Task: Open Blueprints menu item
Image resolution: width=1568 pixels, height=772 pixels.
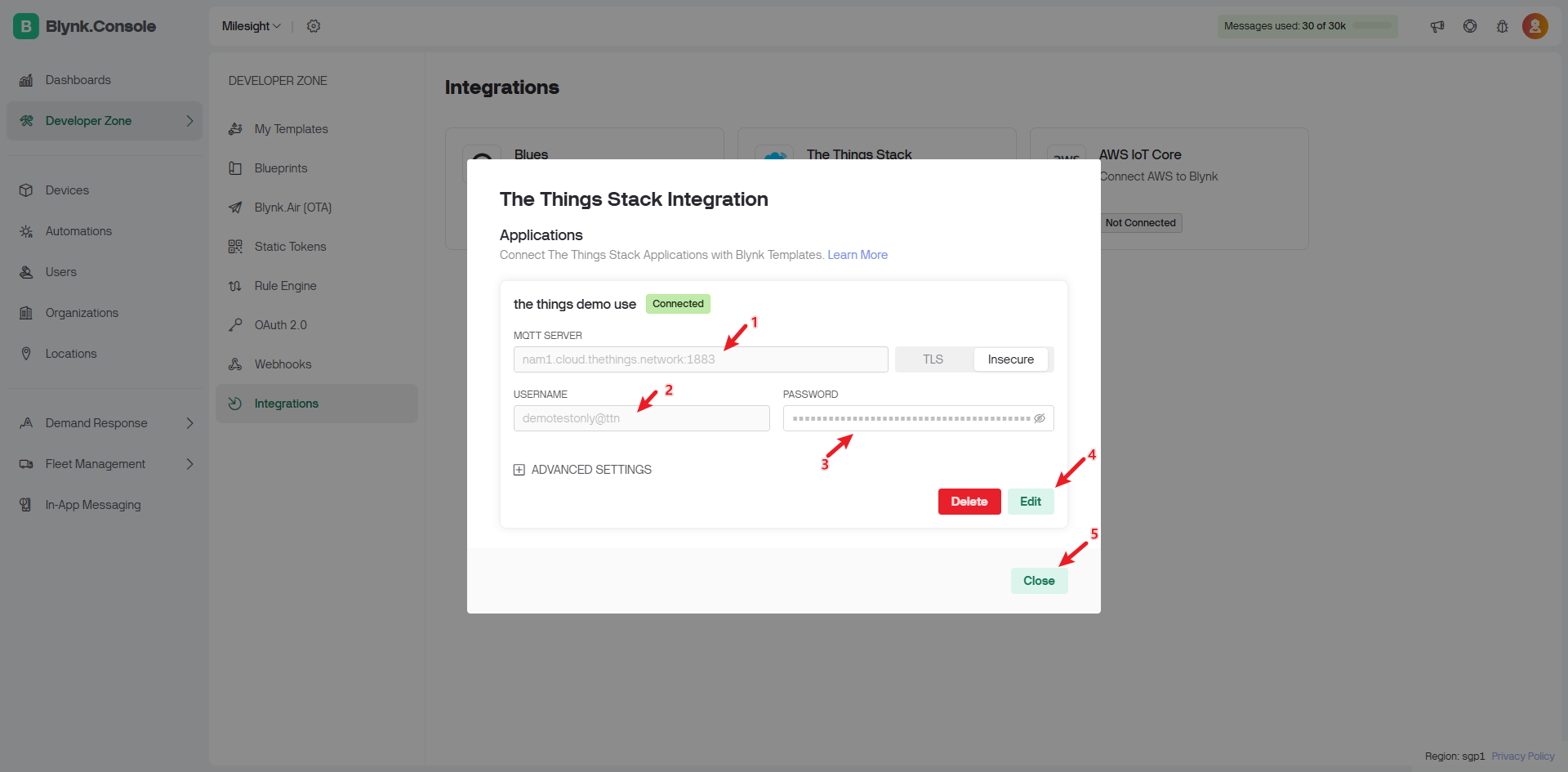Action: tap(317, 168)
